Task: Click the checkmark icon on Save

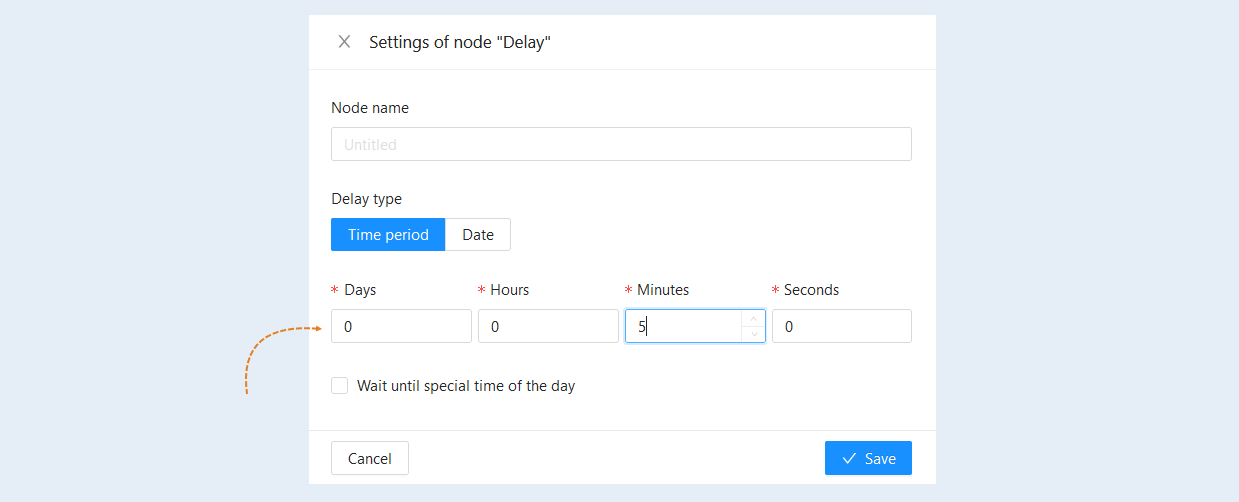Action: (849, 458)
